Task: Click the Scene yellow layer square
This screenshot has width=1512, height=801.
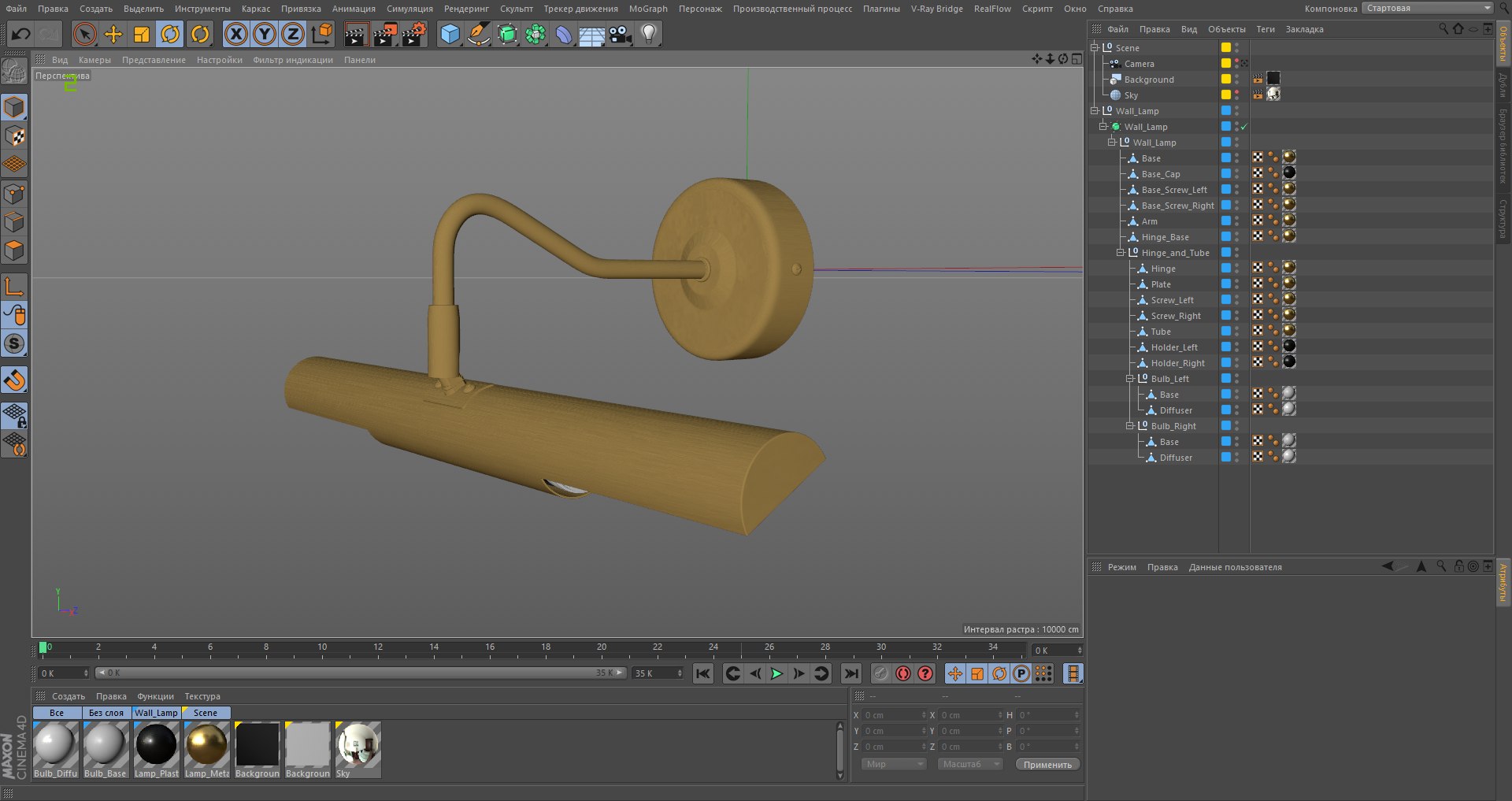Action: (1226, 47)
